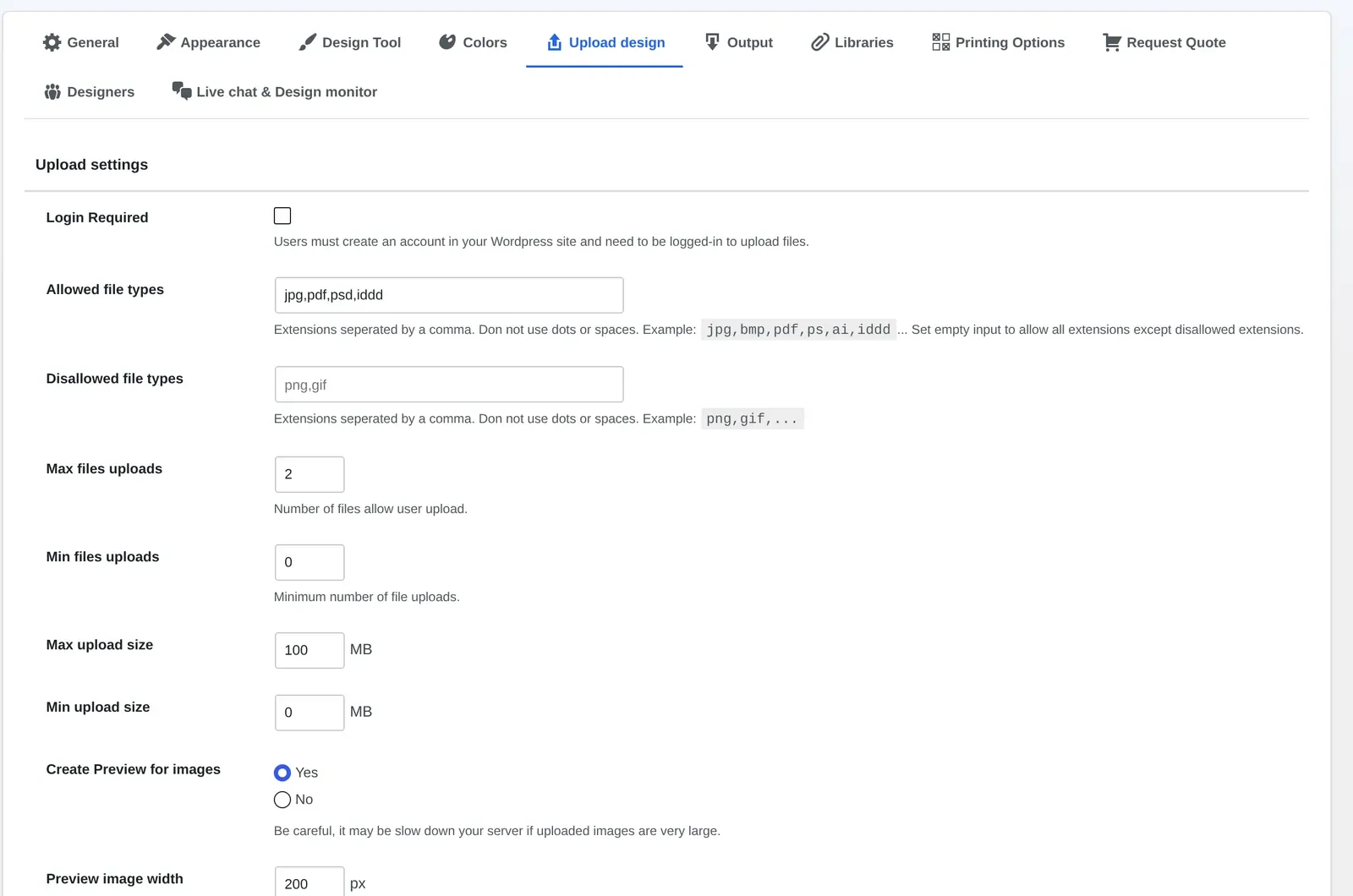Viewport: 1353px width, 896px height.
Task: Click the 'Create Preview for images' label
Action: coord(134,769)
